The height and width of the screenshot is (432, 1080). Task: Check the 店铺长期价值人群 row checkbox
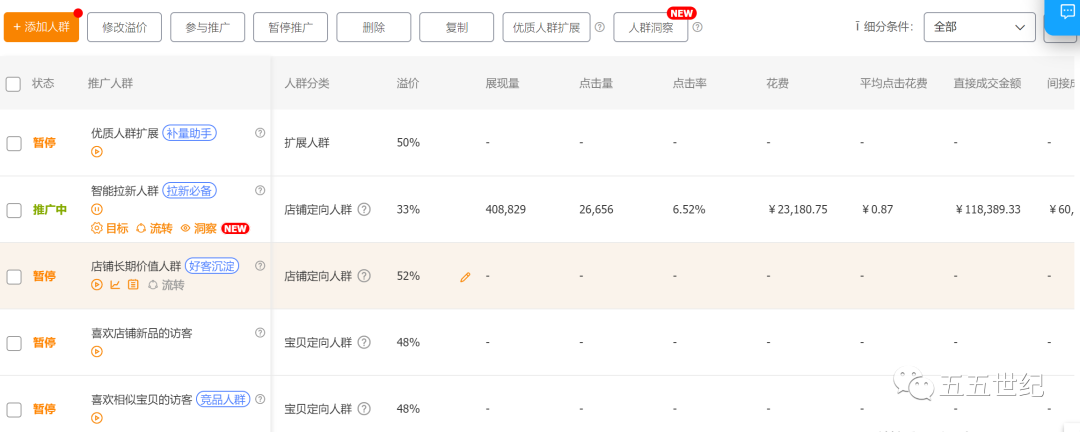(x=14, y=276)
